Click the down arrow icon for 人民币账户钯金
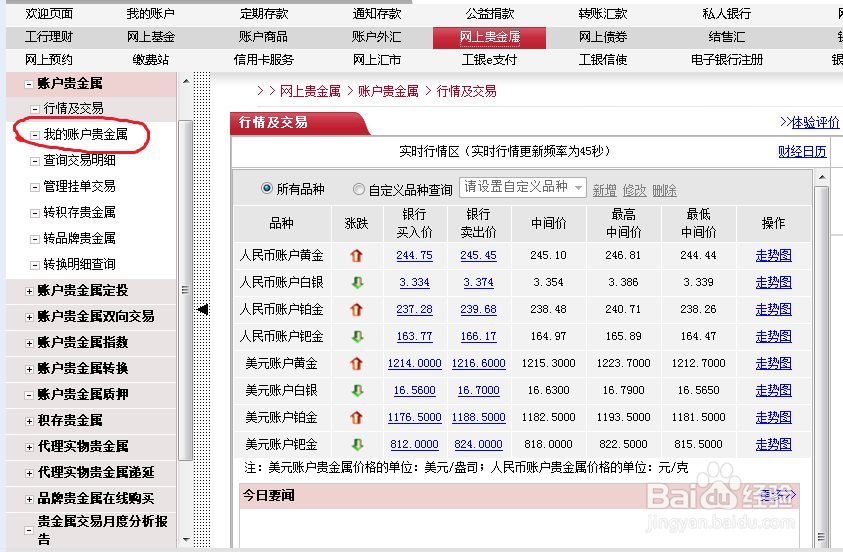 [x=357, y=336]
